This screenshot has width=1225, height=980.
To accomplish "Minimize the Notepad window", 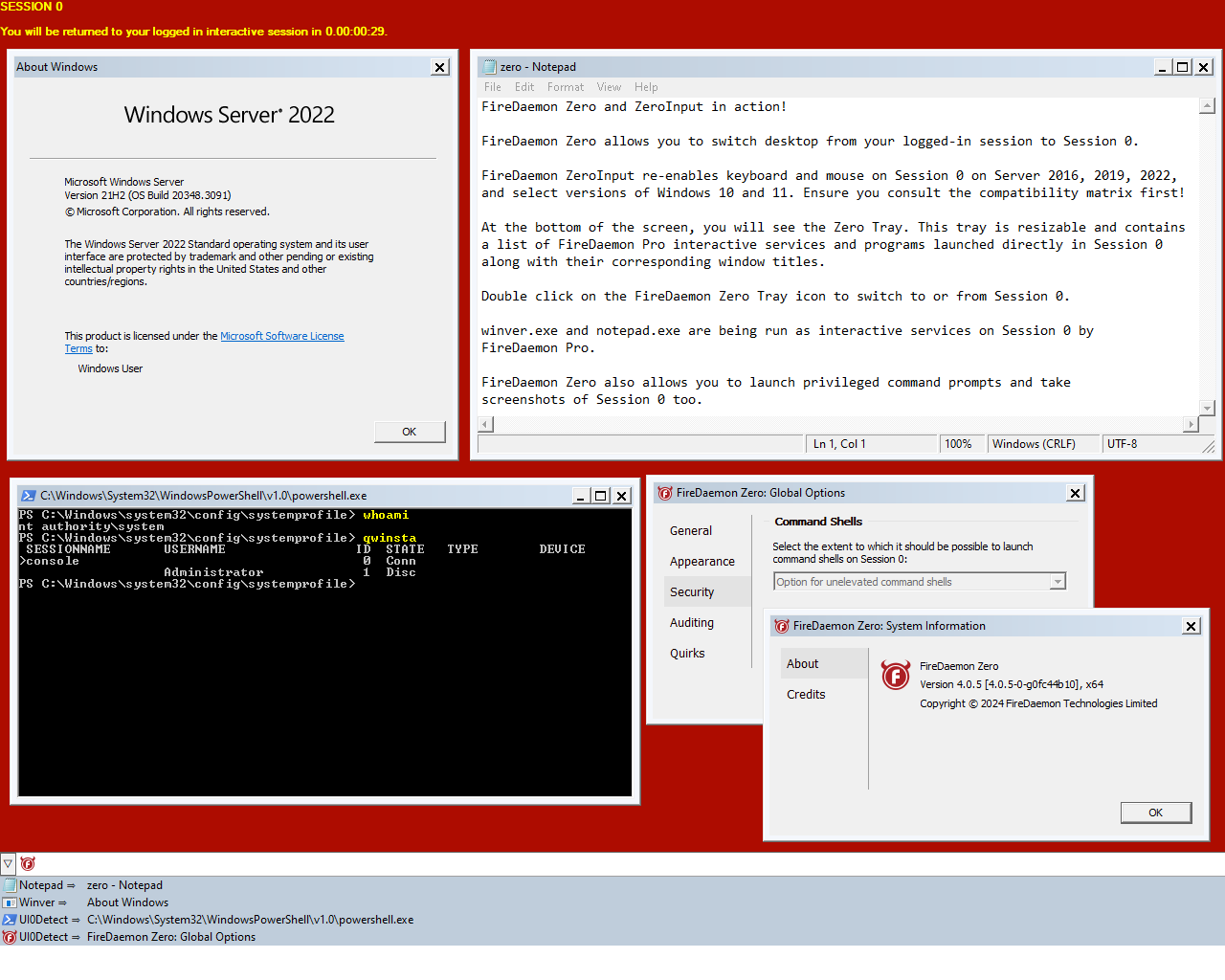I will pyautogui.click(x=1162, y=67).
